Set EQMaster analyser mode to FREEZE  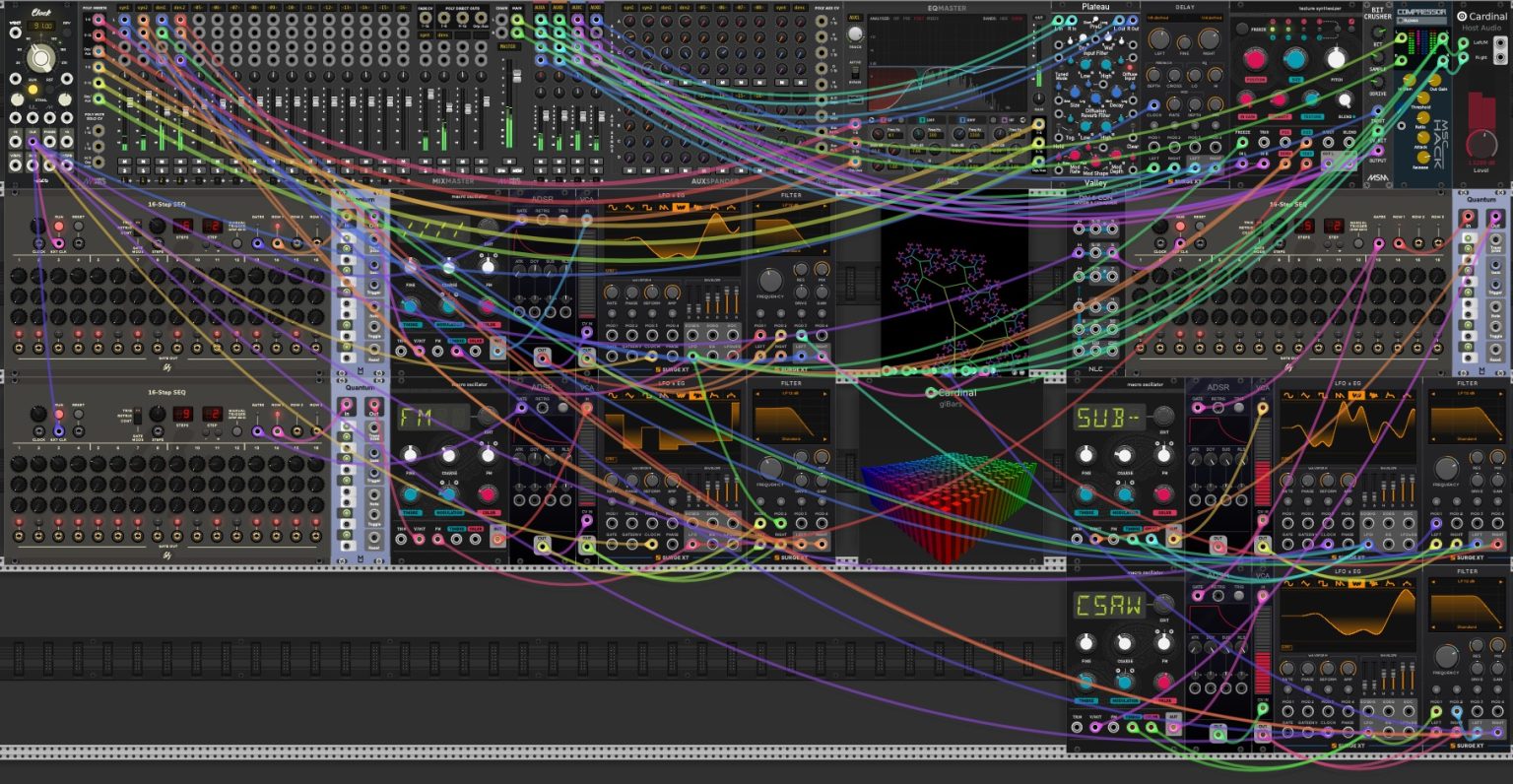tap(932, 19)
